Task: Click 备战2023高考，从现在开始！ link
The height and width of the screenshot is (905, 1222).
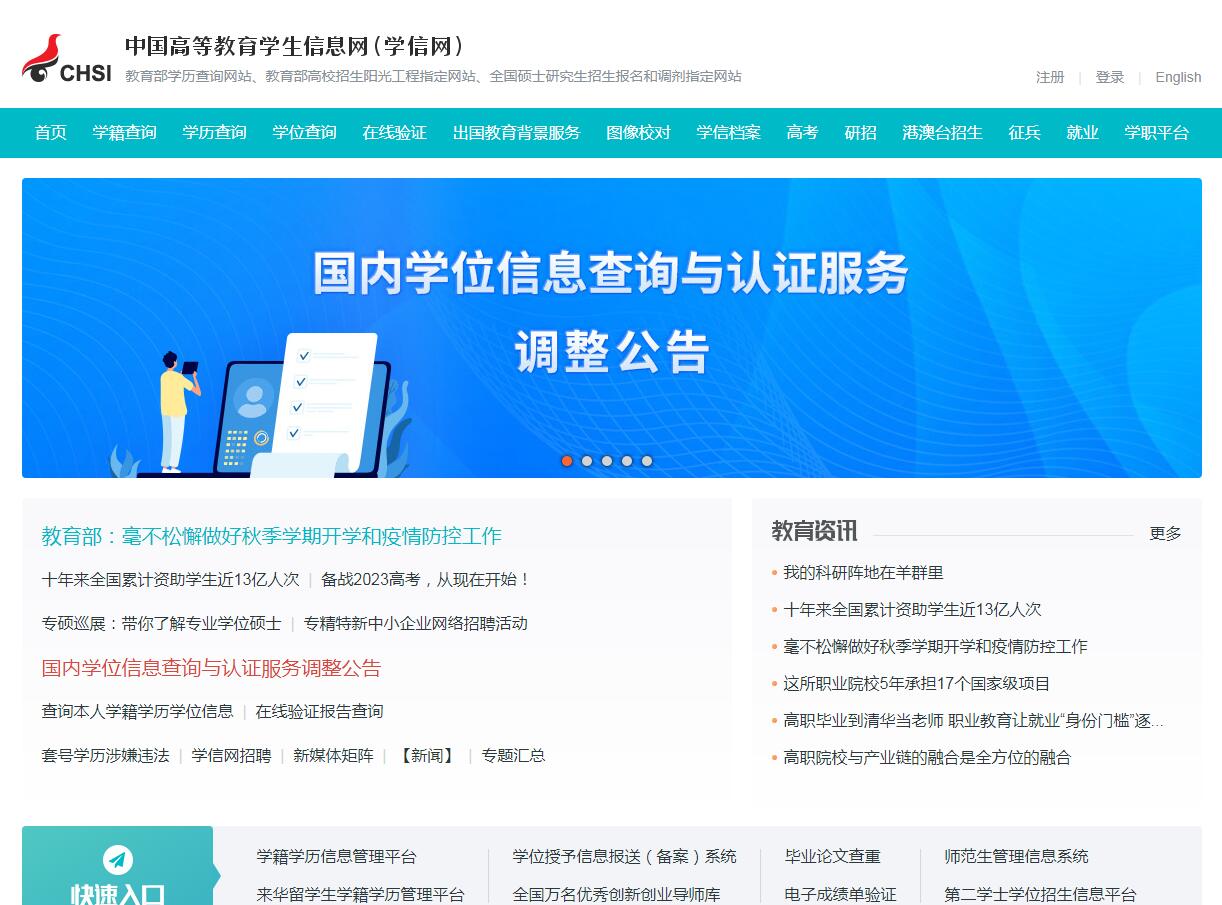Action: click(x=423, y=580)
